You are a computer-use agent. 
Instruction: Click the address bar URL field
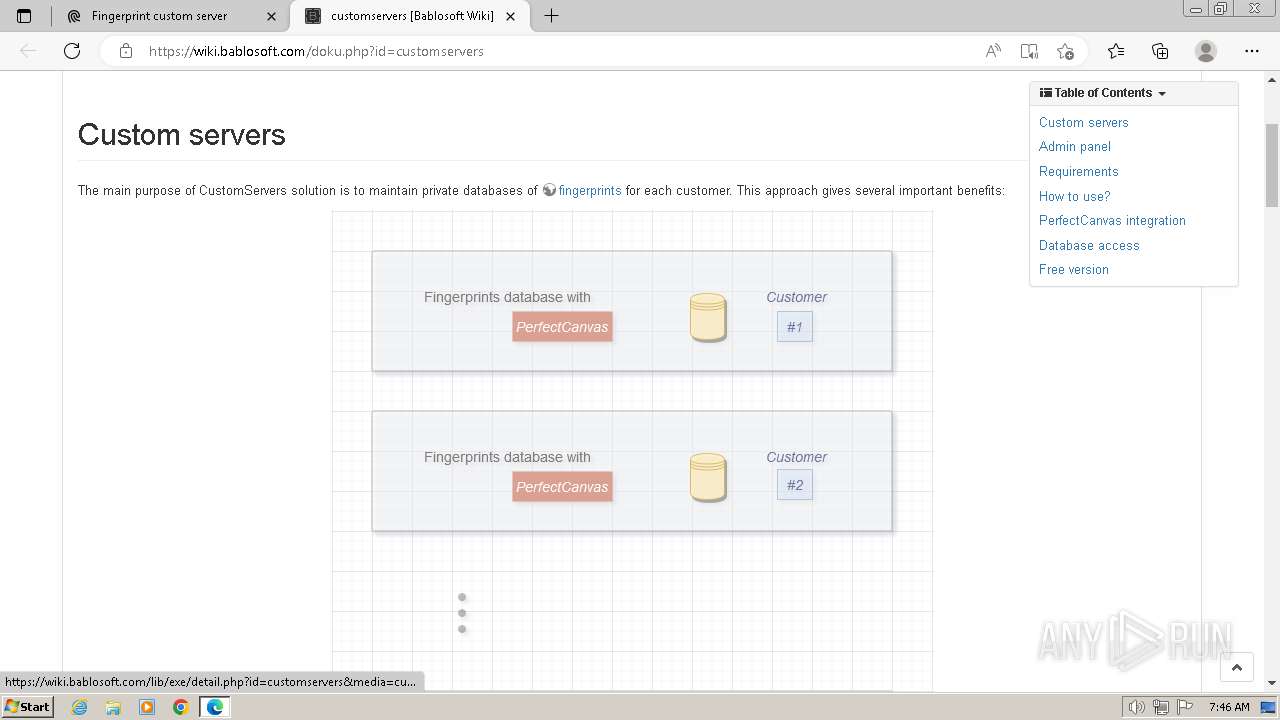560,51
